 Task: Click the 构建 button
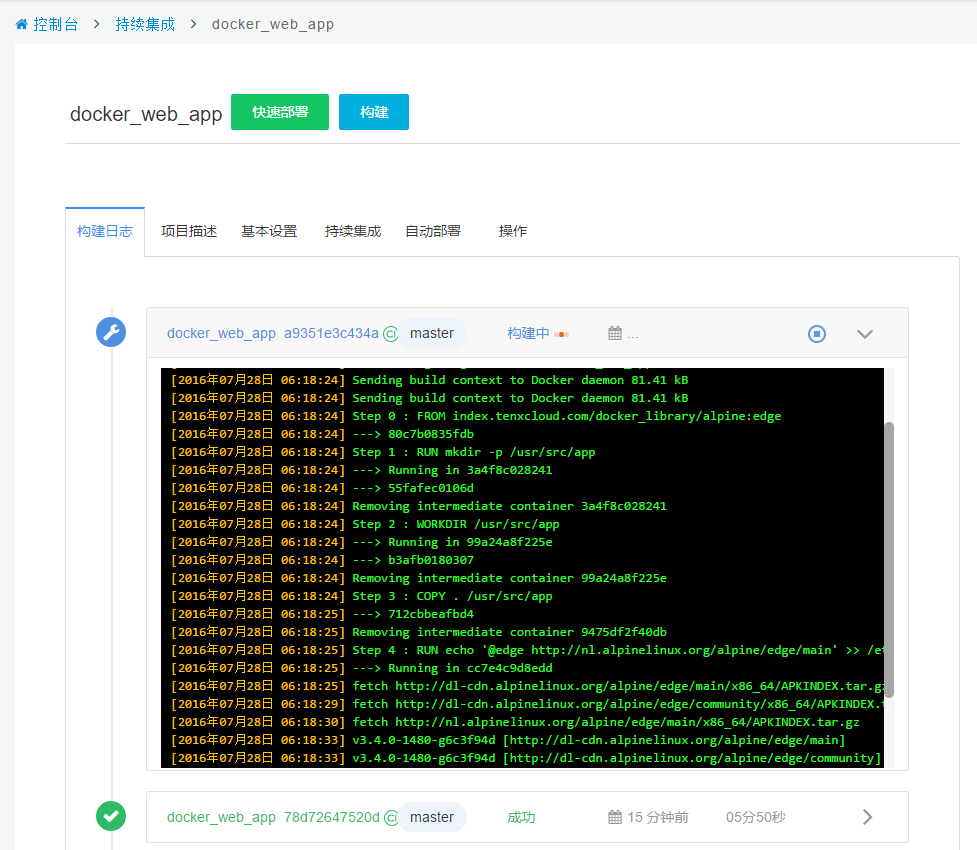click(x=373, y=112)
